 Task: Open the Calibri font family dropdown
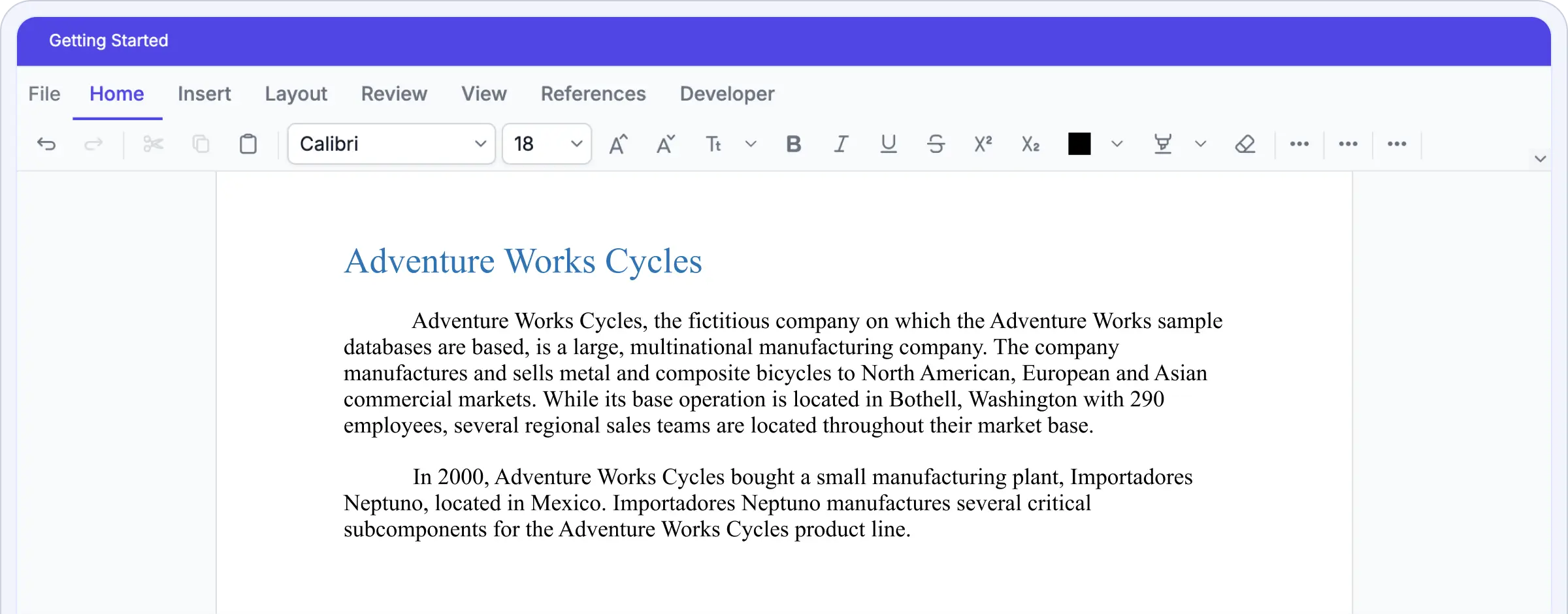pos(391,144)
